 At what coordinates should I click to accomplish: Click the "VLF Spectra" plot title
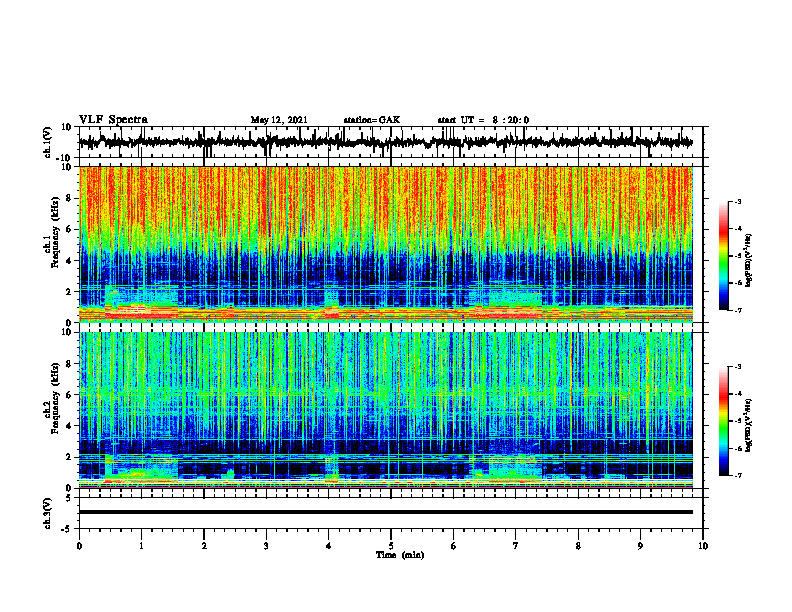point(113,120)
